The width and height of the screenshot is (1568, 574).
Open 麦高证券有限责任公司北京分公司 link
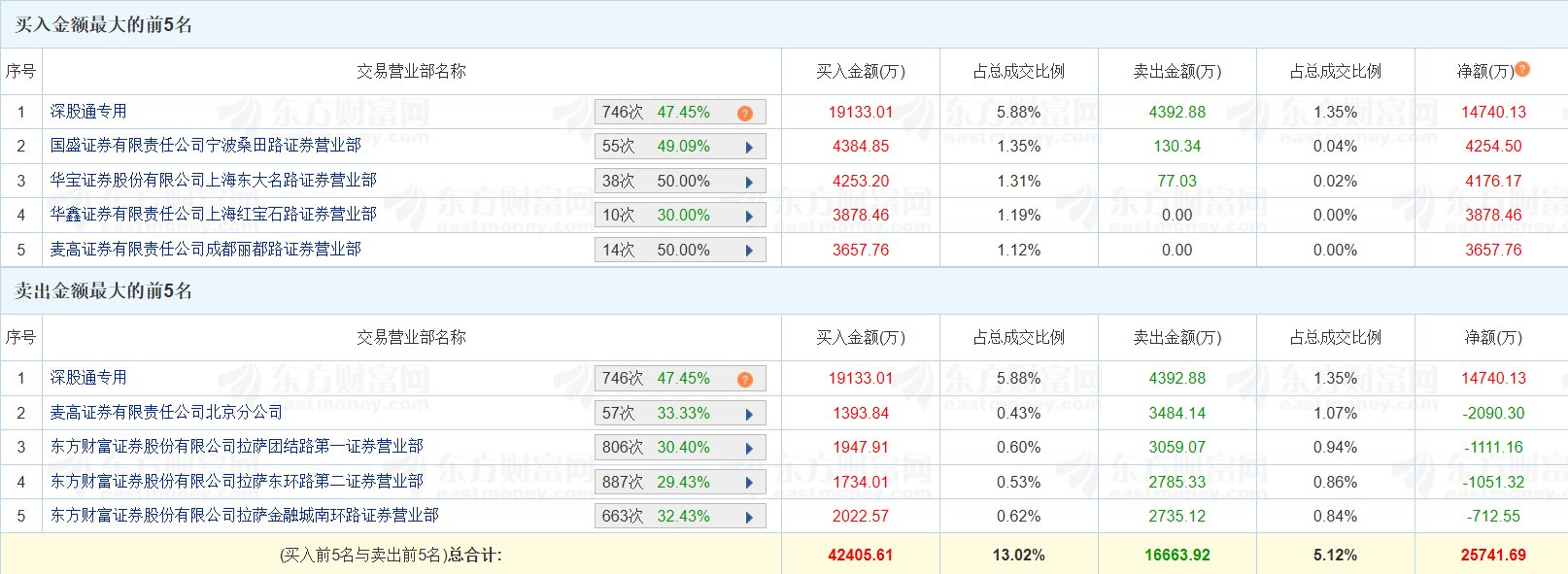point(167,412)
